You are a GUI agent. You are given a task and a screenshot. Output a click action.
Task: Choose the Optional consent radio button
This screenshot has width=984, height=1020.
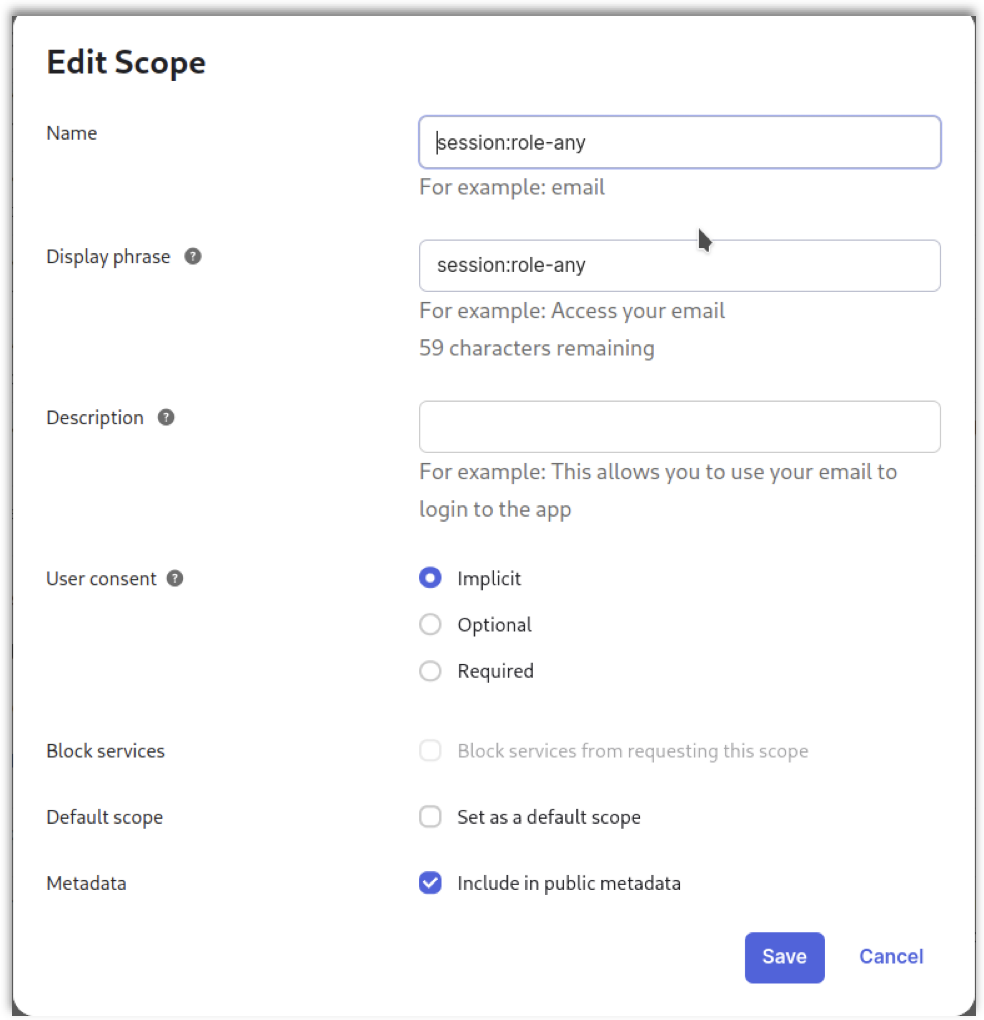431,625
